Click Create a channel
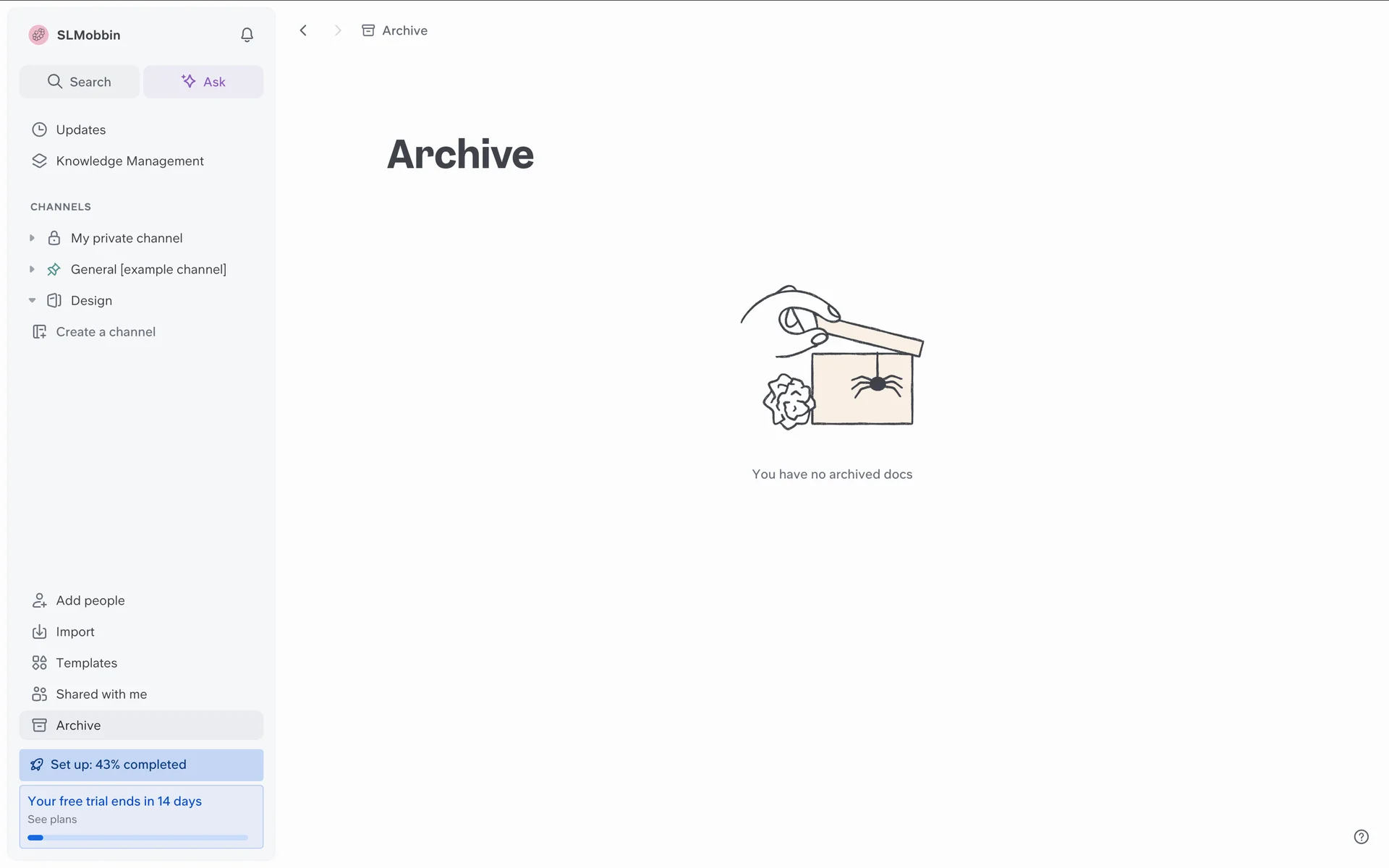This screenshot has width=1389, height=868. pyautogui.click(x=106, y=332)
